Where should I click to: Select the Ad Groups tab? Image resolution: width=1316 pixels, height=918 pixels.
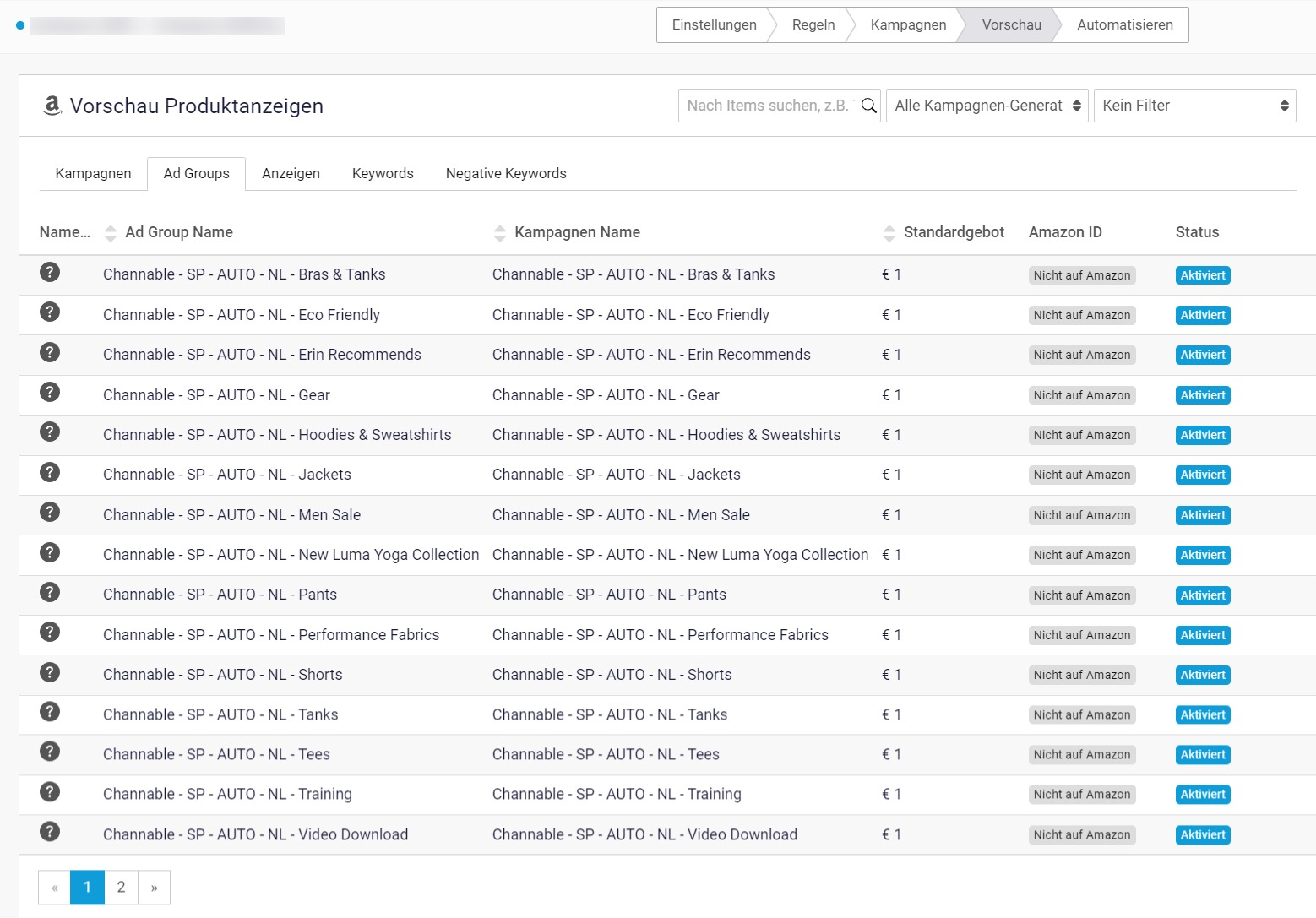click(x=196, y=173)
